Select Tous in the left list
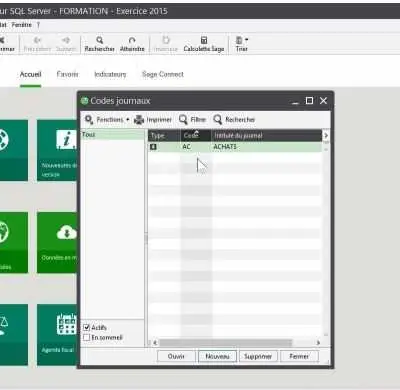This screenshot has width=400, height=390. [x=112, y=135]
